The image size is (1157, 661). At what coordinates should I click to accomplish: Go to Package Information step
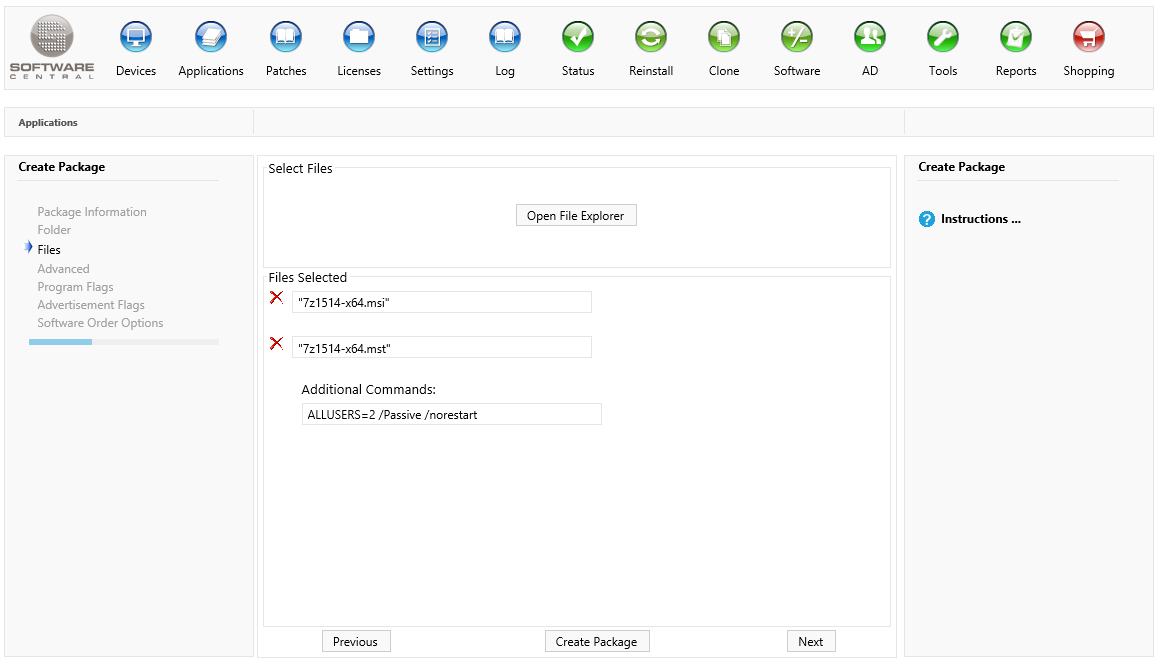tap(92, 212)
